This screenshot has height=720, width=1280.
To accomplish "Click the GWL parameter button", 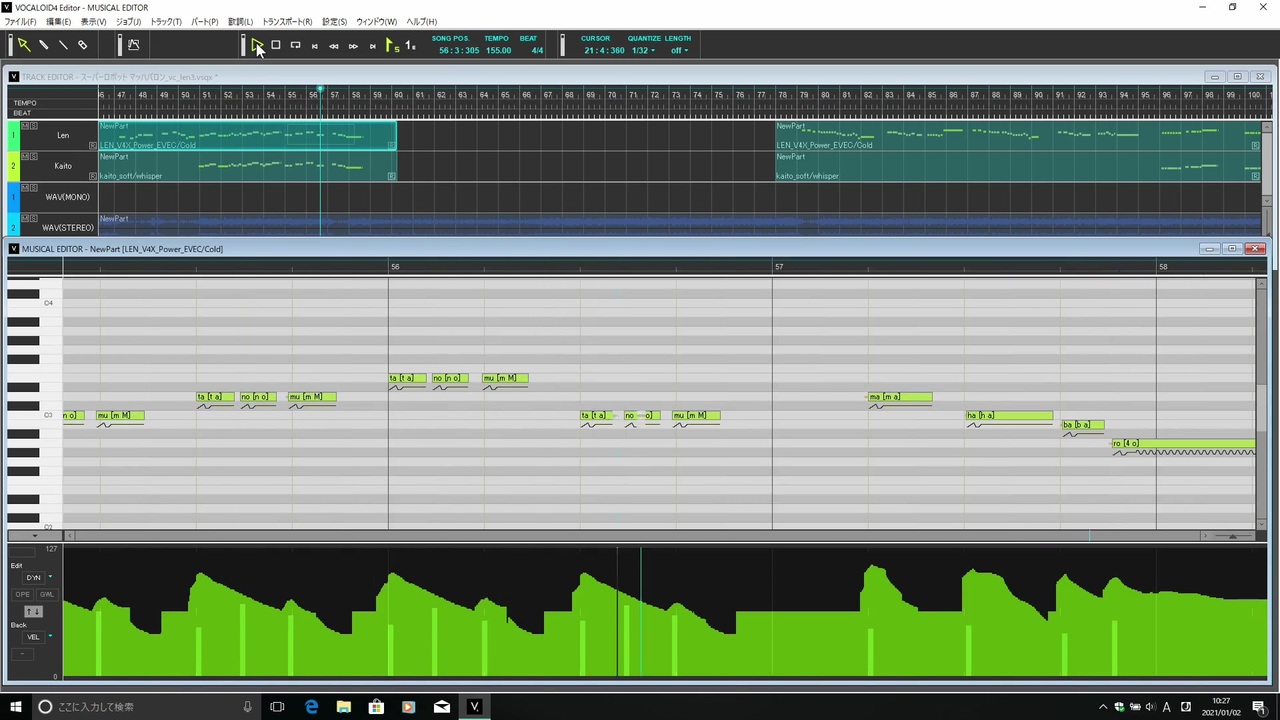I will [46, 594].
